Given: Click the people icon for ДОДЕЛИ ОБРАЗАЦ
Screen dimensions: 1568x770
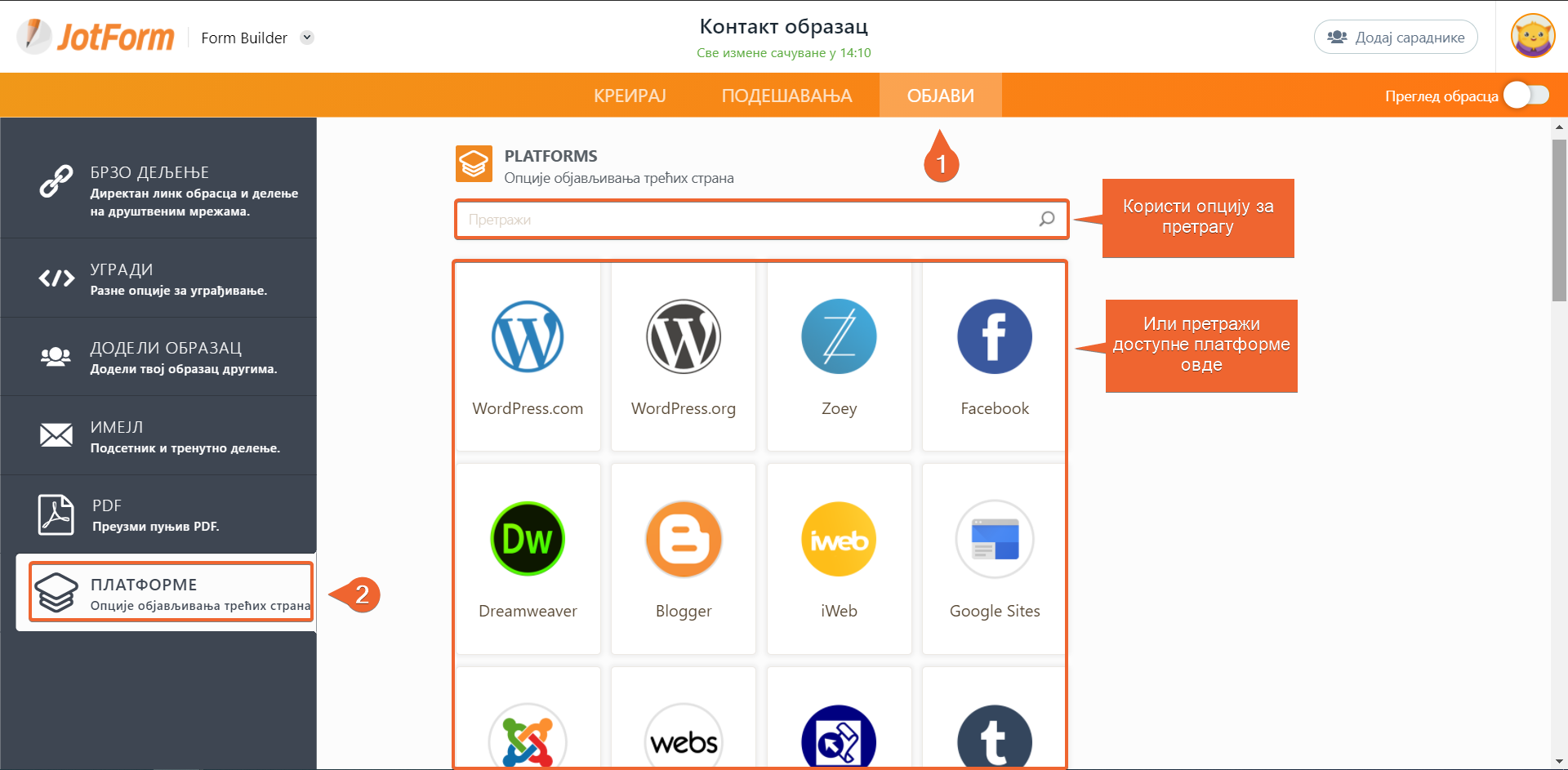Looking at the screenshot, I should click(x=56, y=357).
